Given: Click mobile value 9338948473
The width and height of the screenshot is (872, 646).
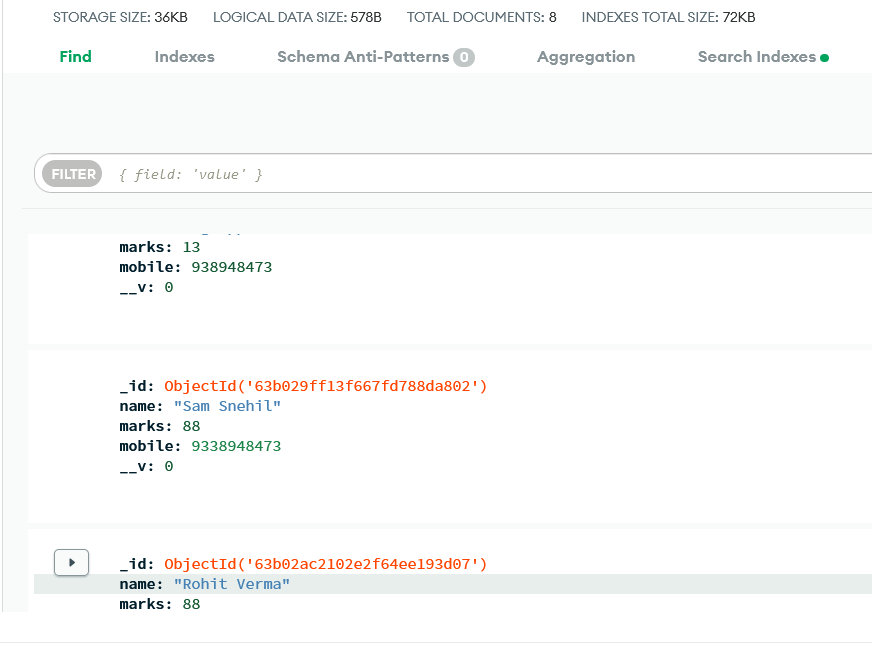Looking at the screenshot, I should tap(236, 446).
